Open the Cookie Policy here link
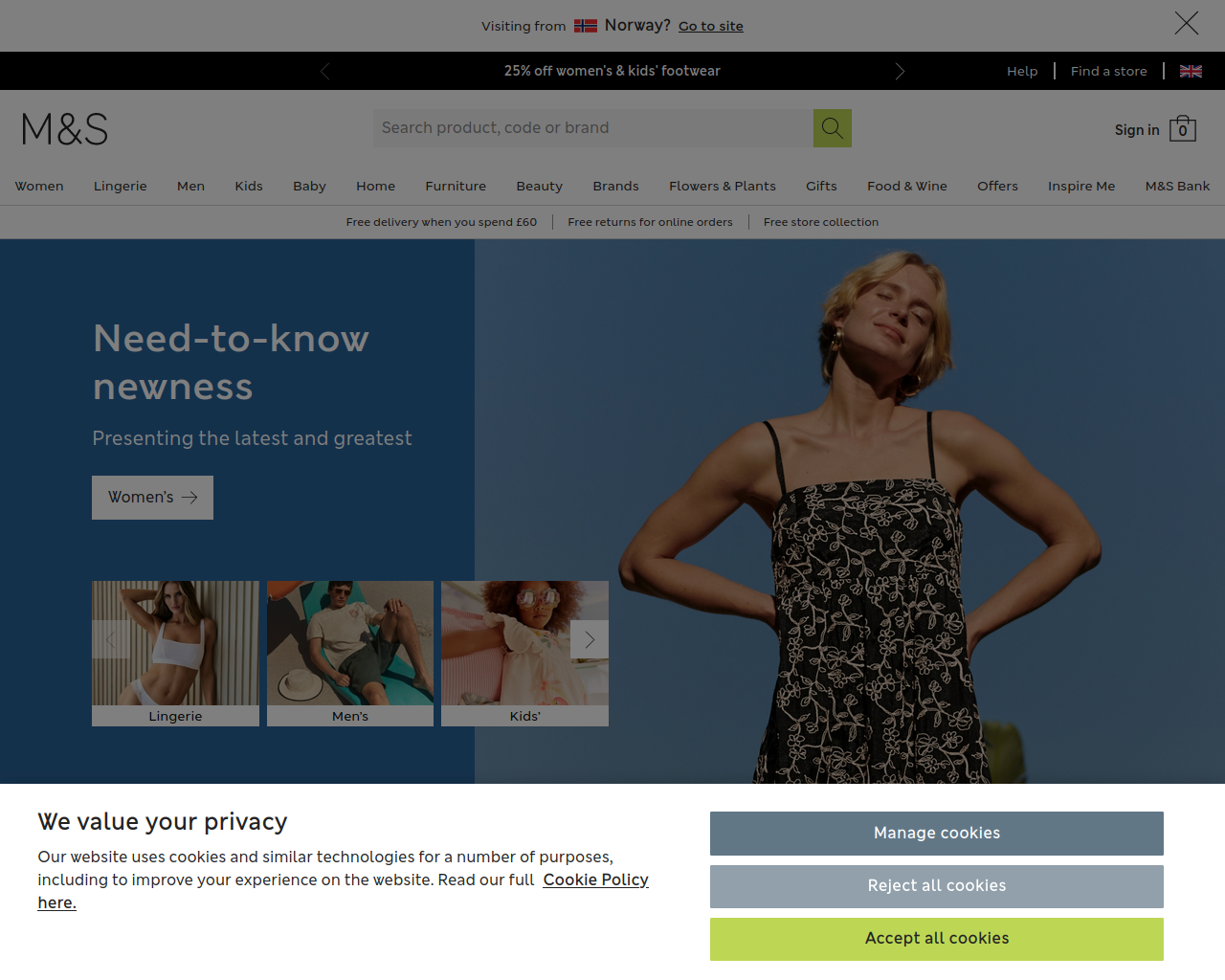The image size is (1225, 980). pyautogui.click(x=595, y=880)
